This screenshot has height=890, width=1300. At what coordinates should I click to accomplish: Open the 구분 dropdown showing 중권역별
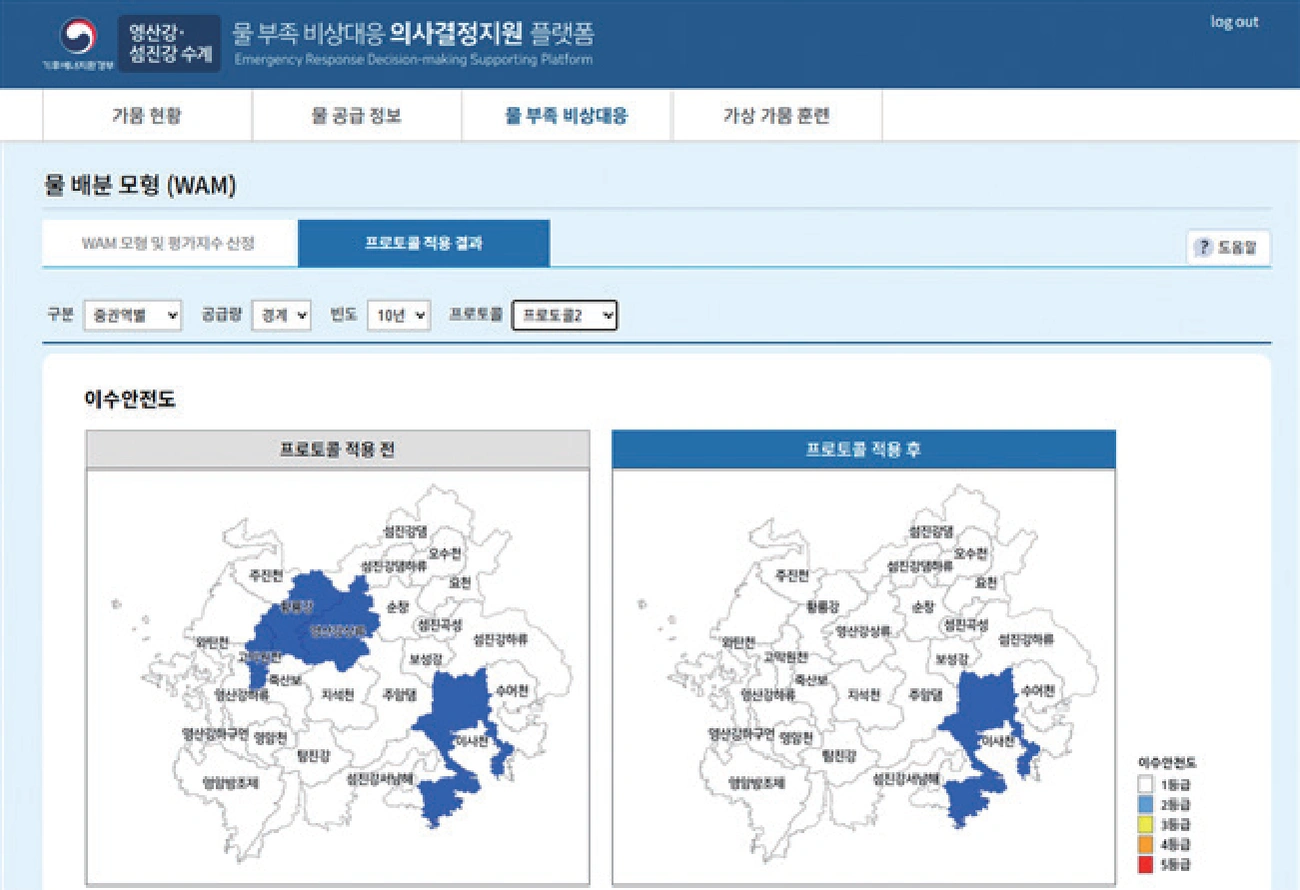[x=133, y=315]
